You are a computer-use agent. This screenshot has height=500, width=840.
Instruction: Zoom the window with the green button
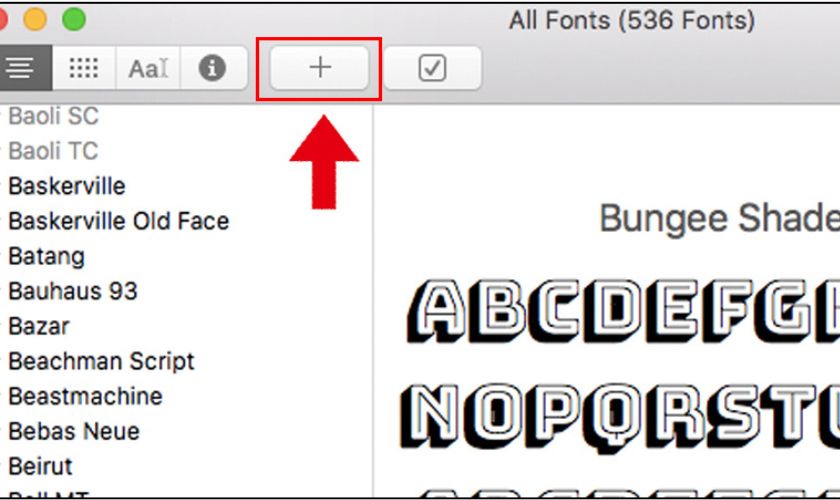(74, 19)
